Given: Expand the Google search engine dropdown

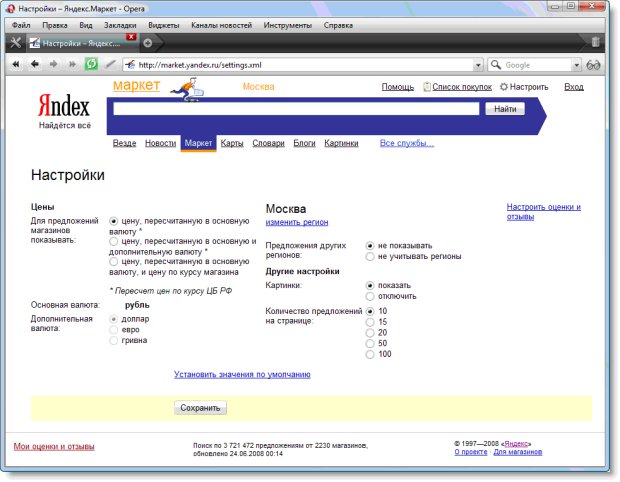Looking at the screenshot, I should [577, 65].
